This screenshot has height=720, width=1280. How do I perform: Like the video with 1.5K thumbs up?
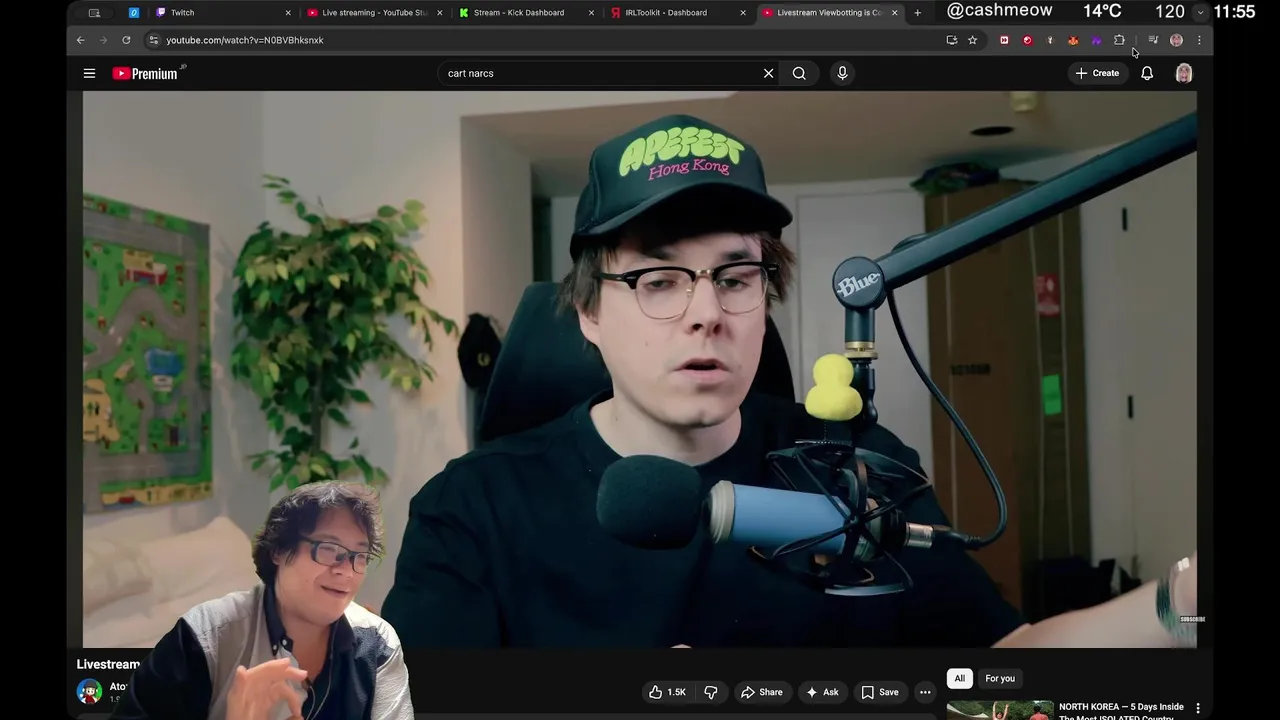[668, 692]
